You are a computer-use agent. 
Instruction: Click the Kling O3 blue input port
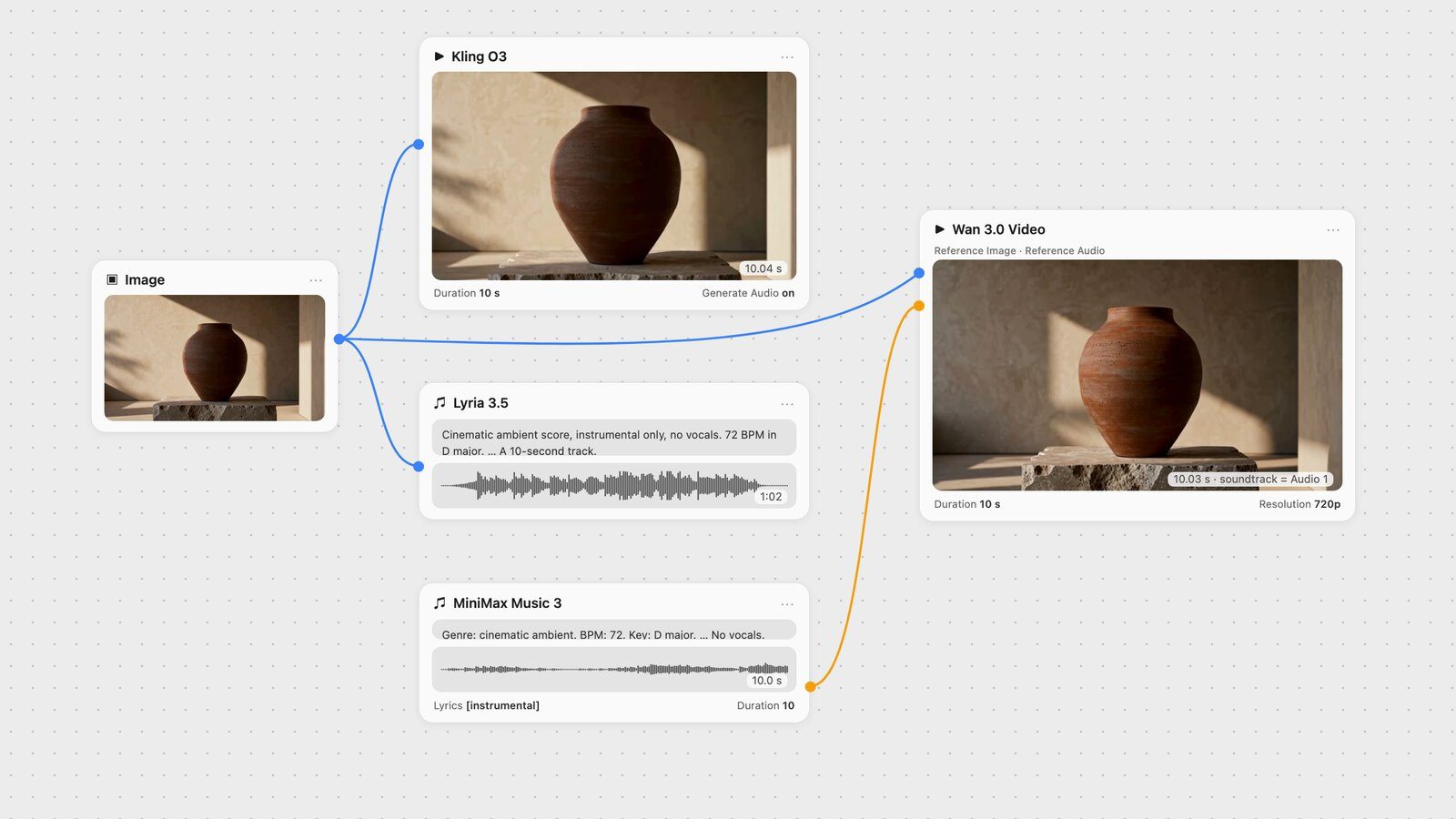coord(419,144)
